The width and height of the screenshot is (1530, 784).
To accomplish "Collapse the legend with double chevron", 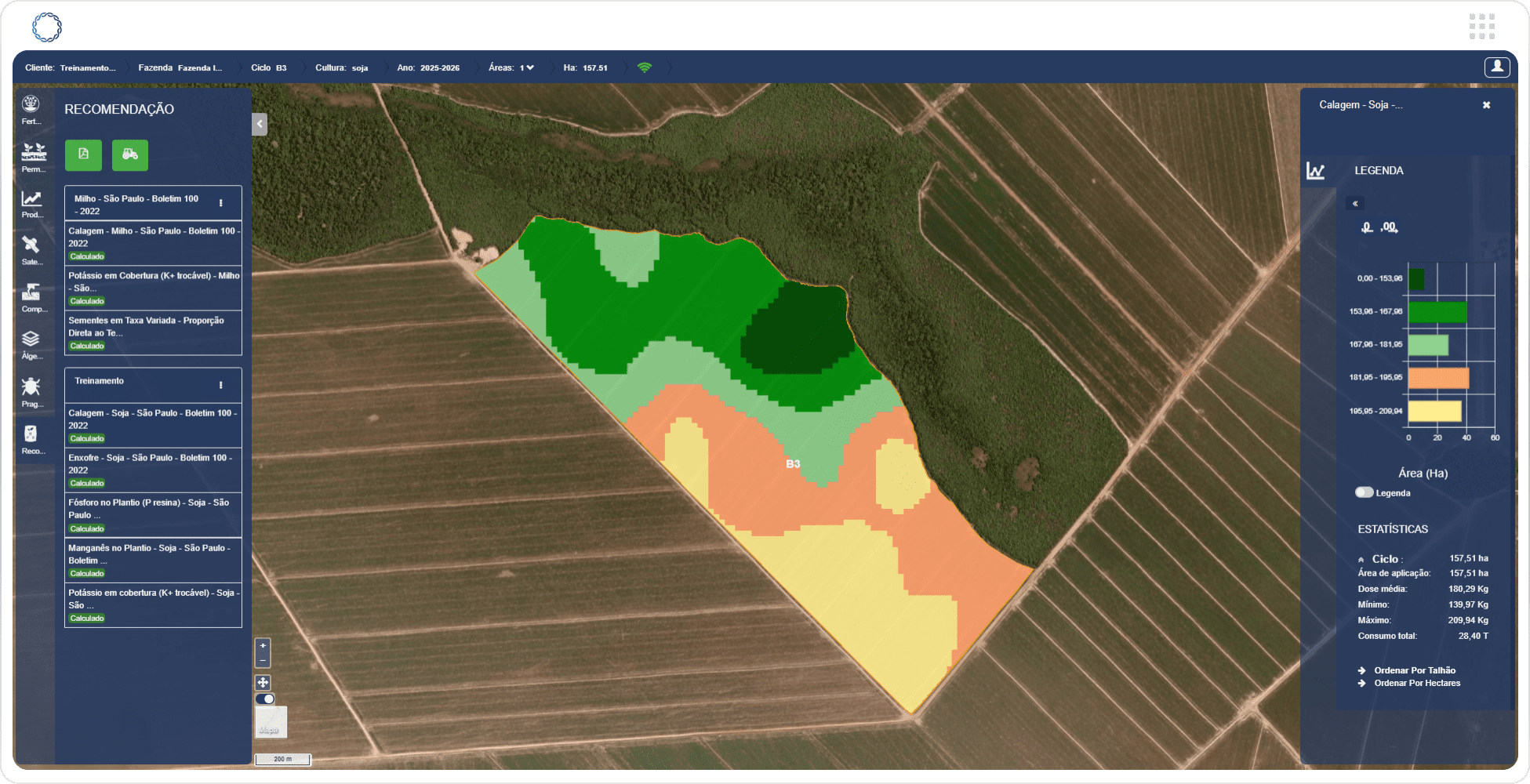I will [1354, 203].
